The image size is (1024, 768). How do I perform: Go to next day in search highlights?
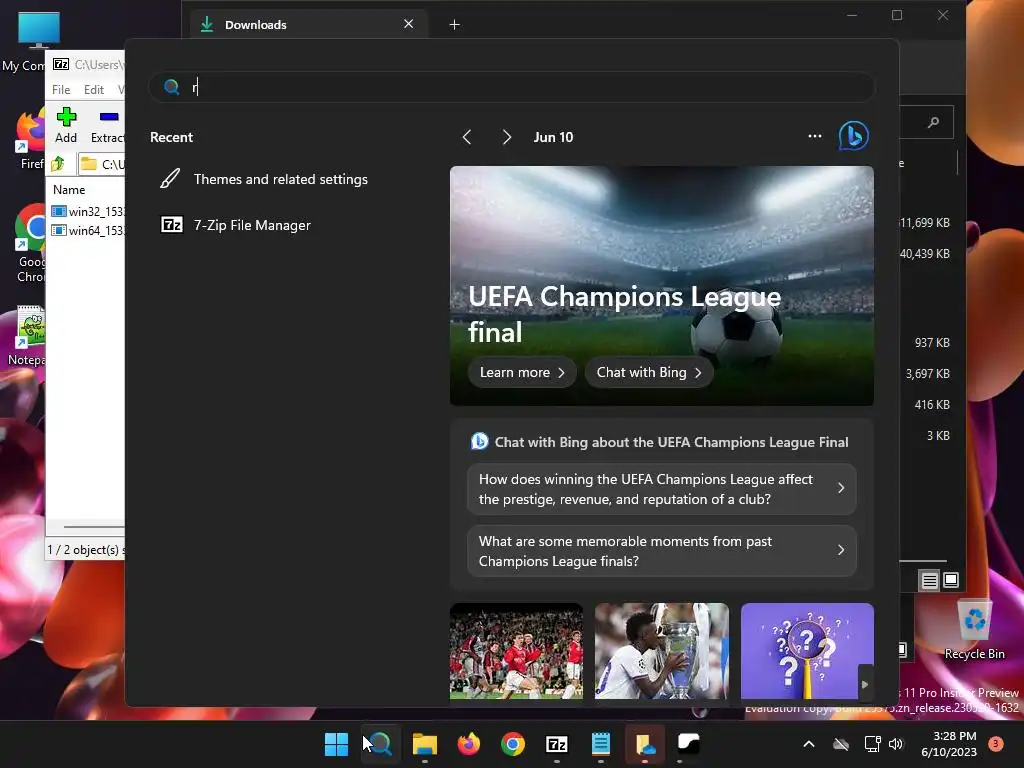(x=507, y=137)
